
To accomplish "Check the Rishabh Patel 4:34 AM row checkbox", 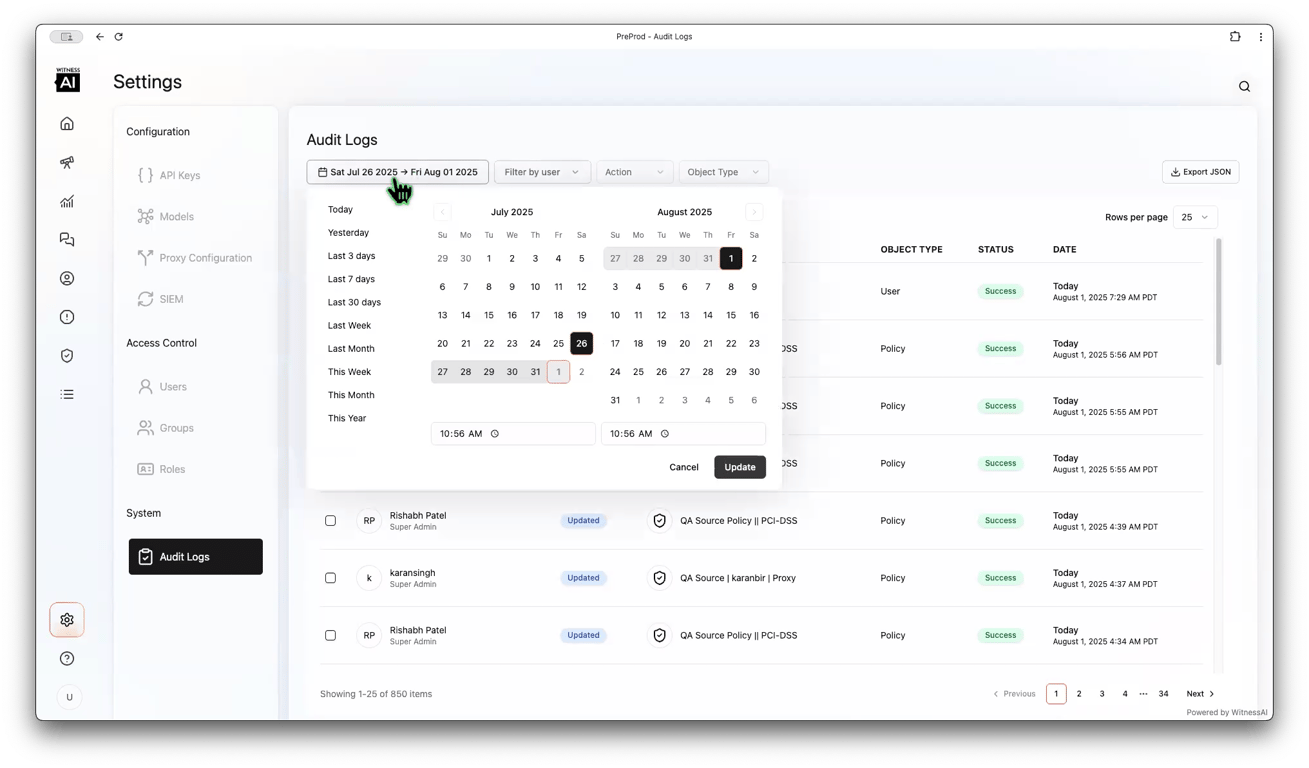I will click(x=330, y=636).
